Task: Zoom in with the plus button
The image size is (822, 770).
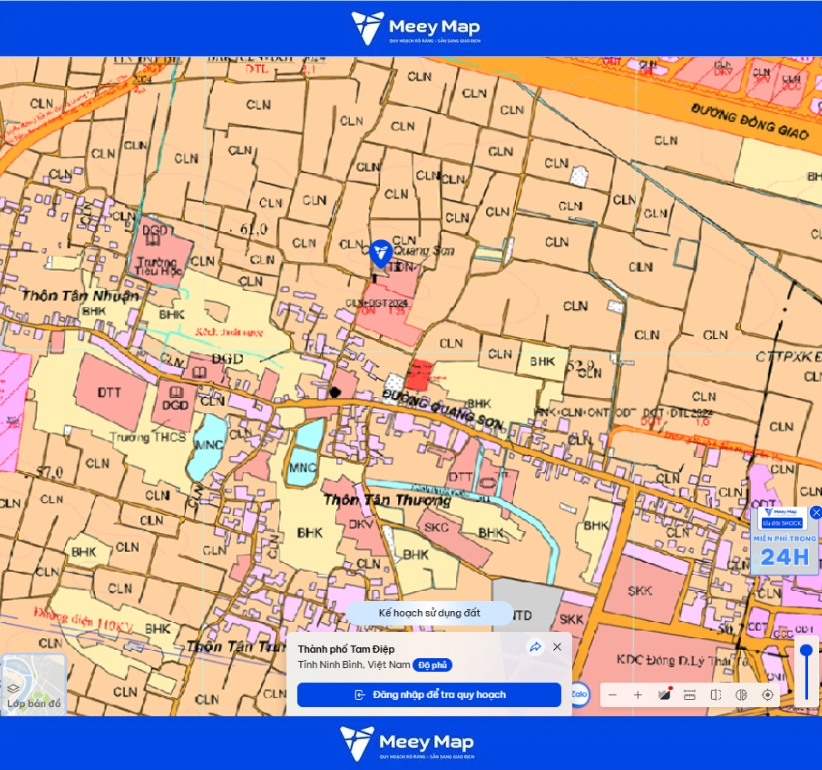Action: coord(638,695)
